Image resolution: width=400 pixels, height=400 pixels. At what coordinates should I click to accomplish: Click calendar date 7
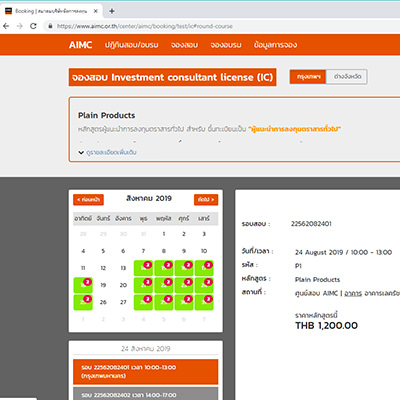tap(143, 251)
